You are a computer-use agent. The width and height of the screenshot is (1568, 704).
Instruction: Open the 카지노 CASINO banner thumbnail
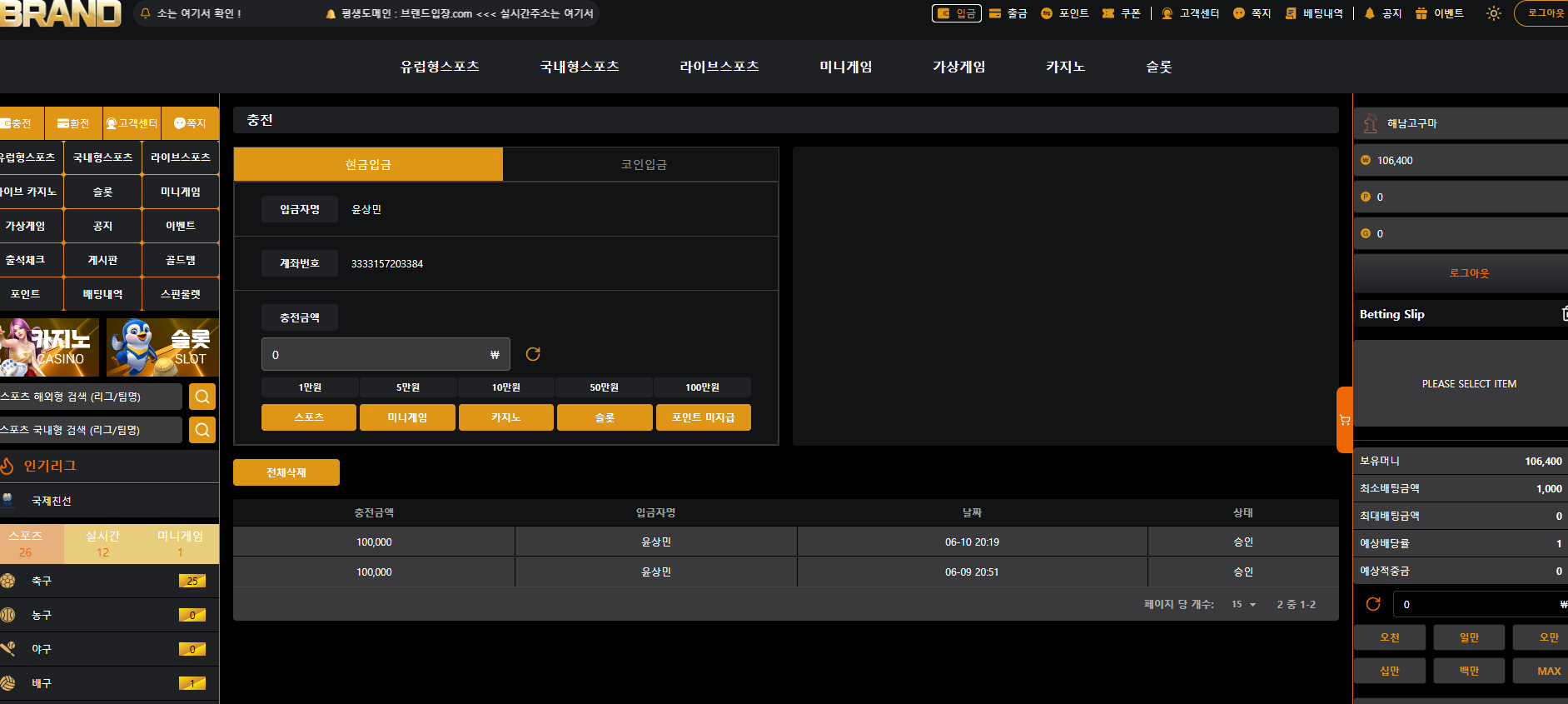pos(49,347)
